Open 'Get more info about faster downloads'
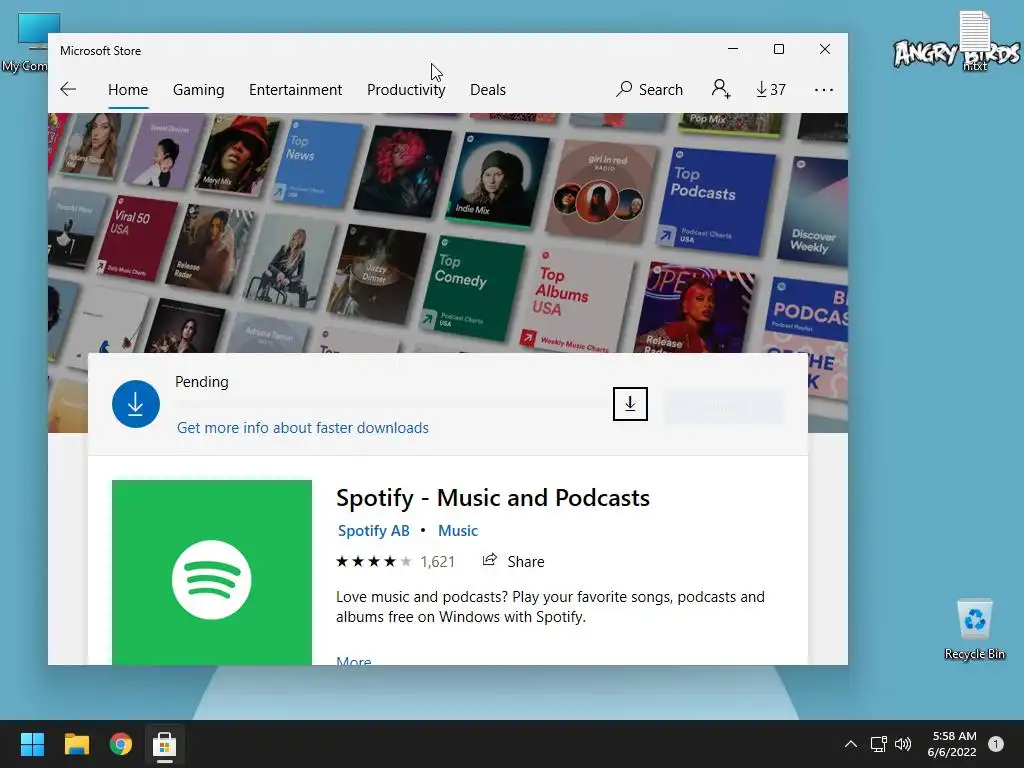The image size is (1024, 768). coord(303,428)
